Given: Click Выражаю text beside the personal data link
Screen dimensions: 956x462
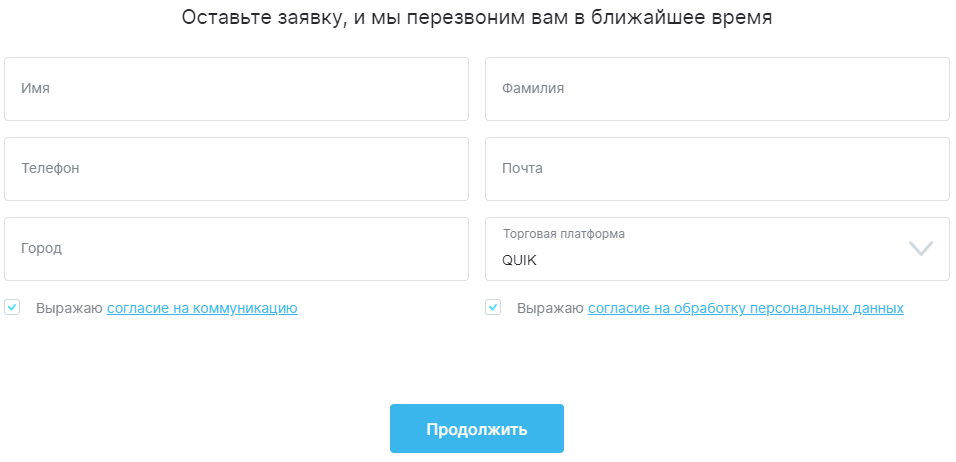Looking at the screenshot, I should tap(550, 308).
